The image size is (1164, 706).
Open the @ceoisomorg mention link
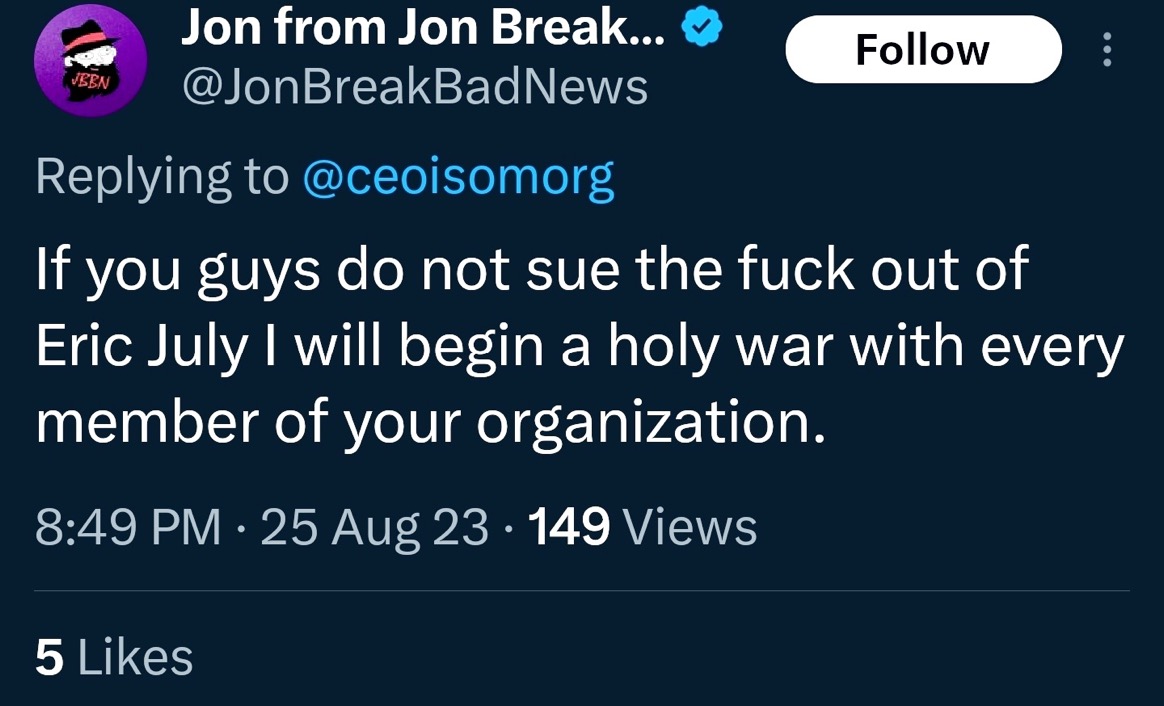pyautogui.click(x=458, y=177)
